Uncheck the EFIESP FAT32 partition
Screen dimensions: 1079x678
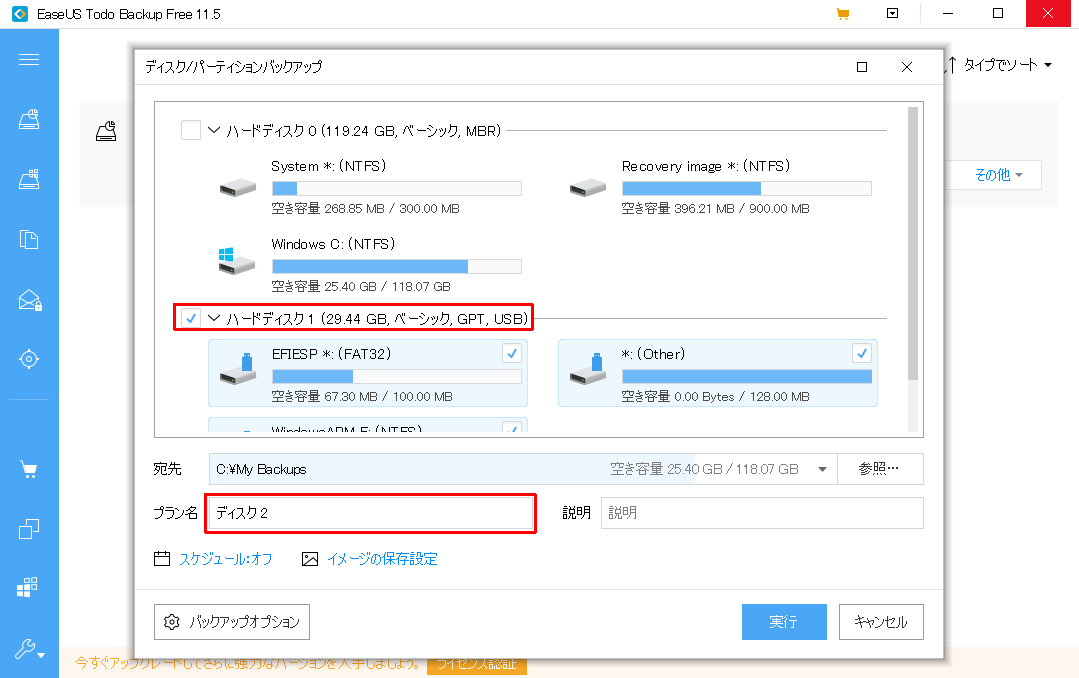(x=512, y=353)
